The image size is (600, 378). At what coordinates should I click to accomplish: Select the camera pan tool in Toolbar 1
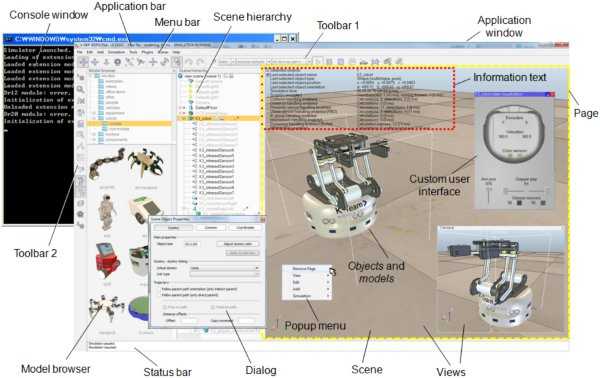[x=83, y=62]
